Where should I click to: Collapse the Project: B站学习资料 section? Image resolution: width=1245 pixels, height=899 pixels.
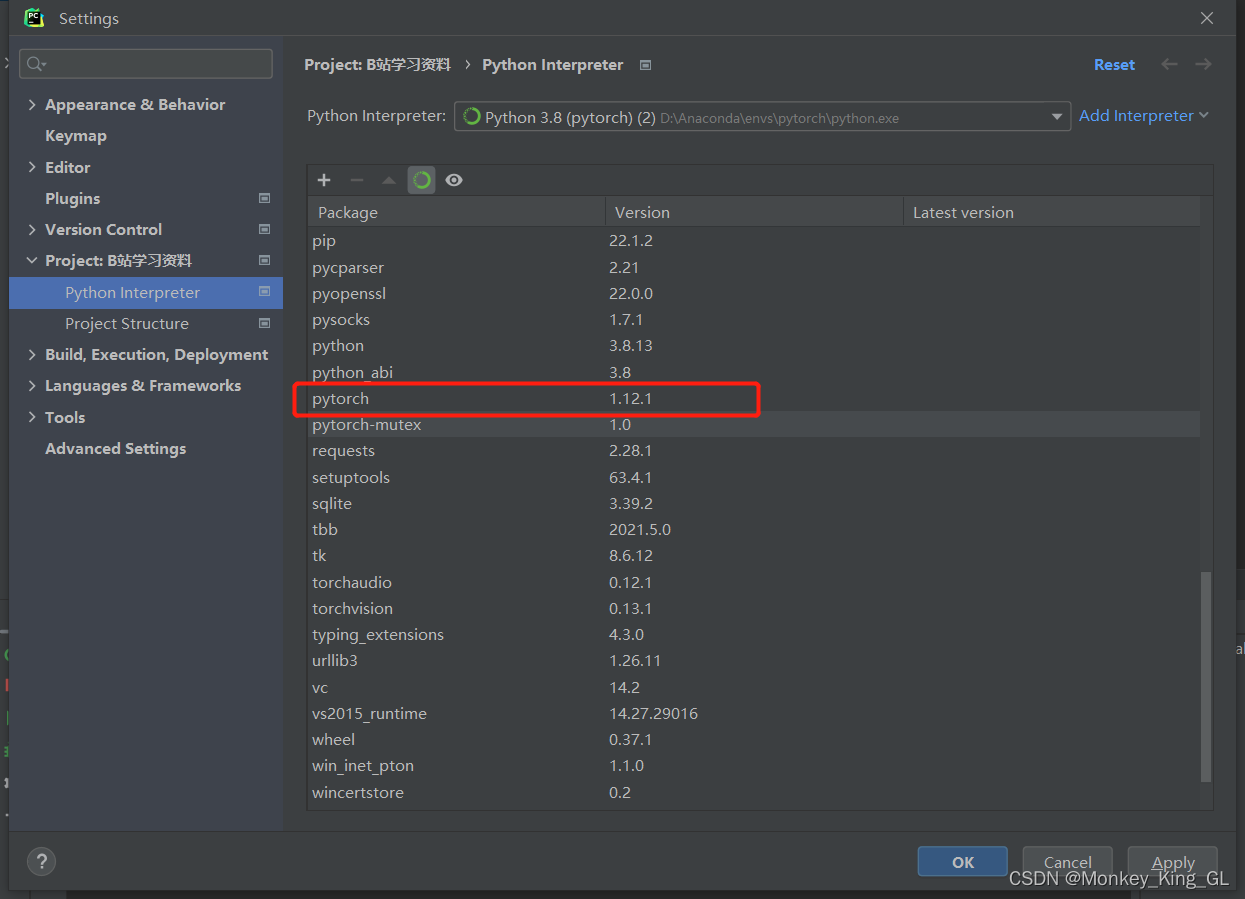[x=32, y=260]
